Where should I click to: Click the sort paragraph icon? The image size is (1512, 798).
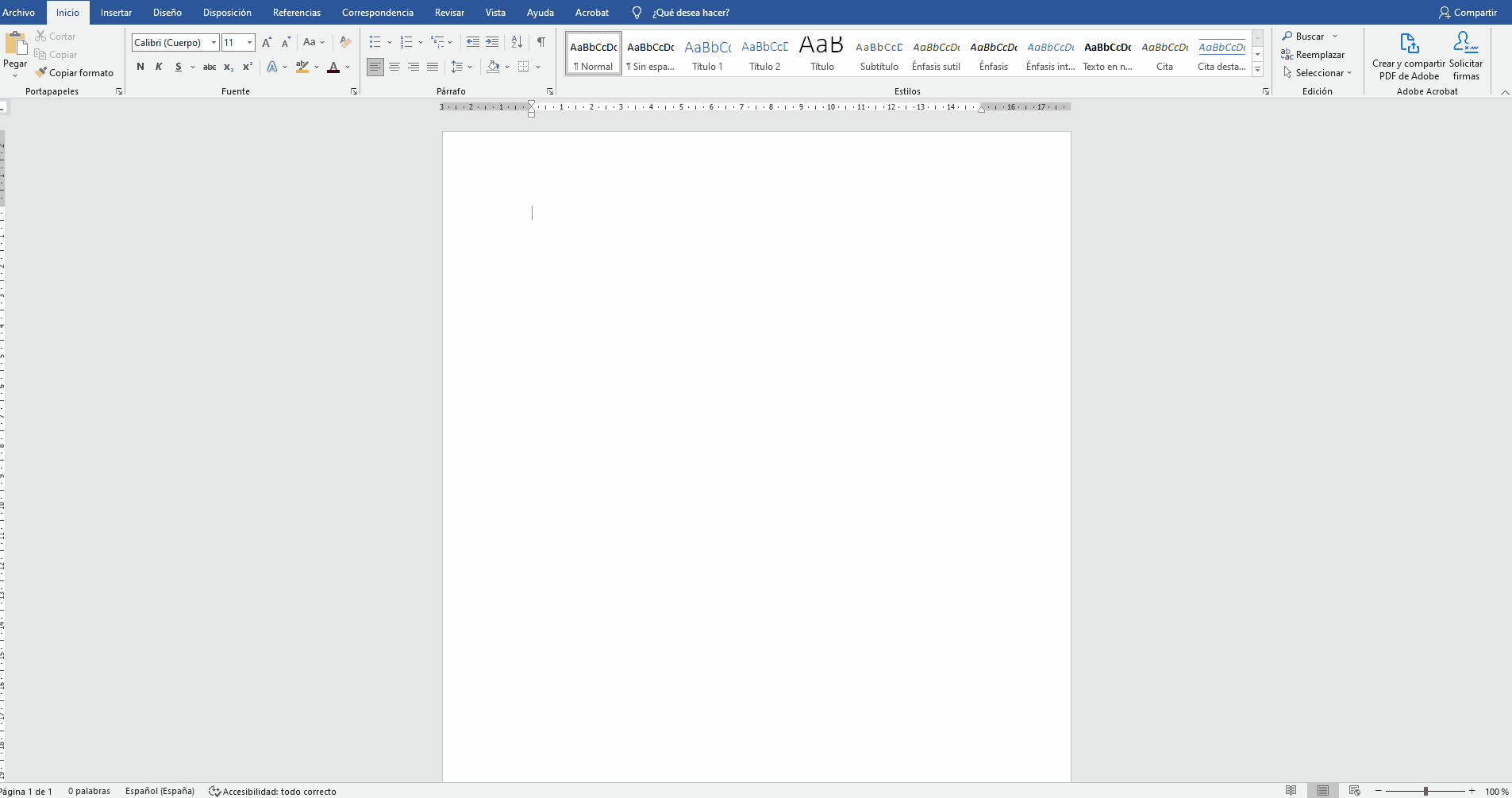tap(517, 42)
